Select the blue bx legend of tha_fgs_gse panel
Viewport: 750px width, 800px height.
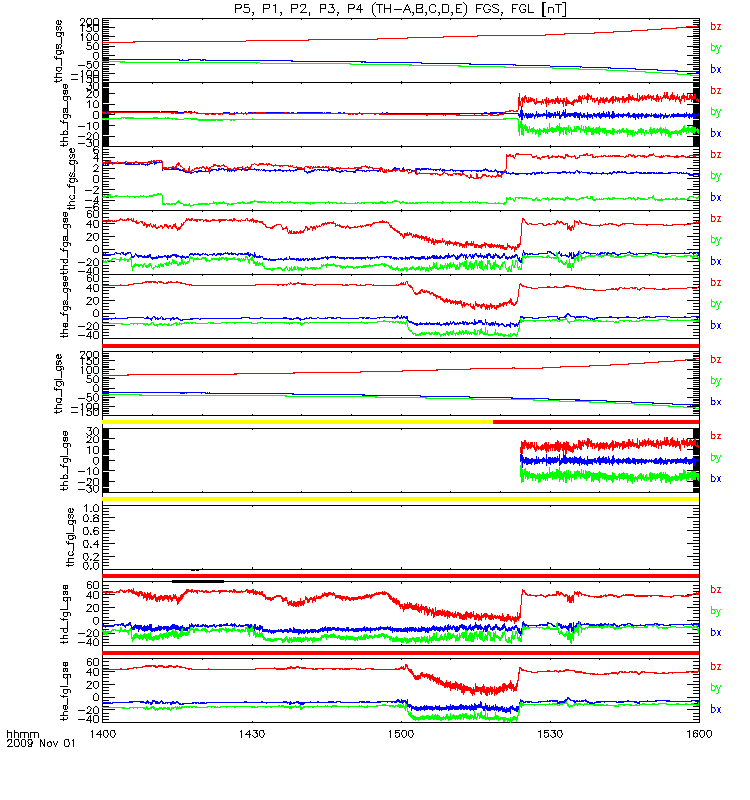(x=716, y=69)
